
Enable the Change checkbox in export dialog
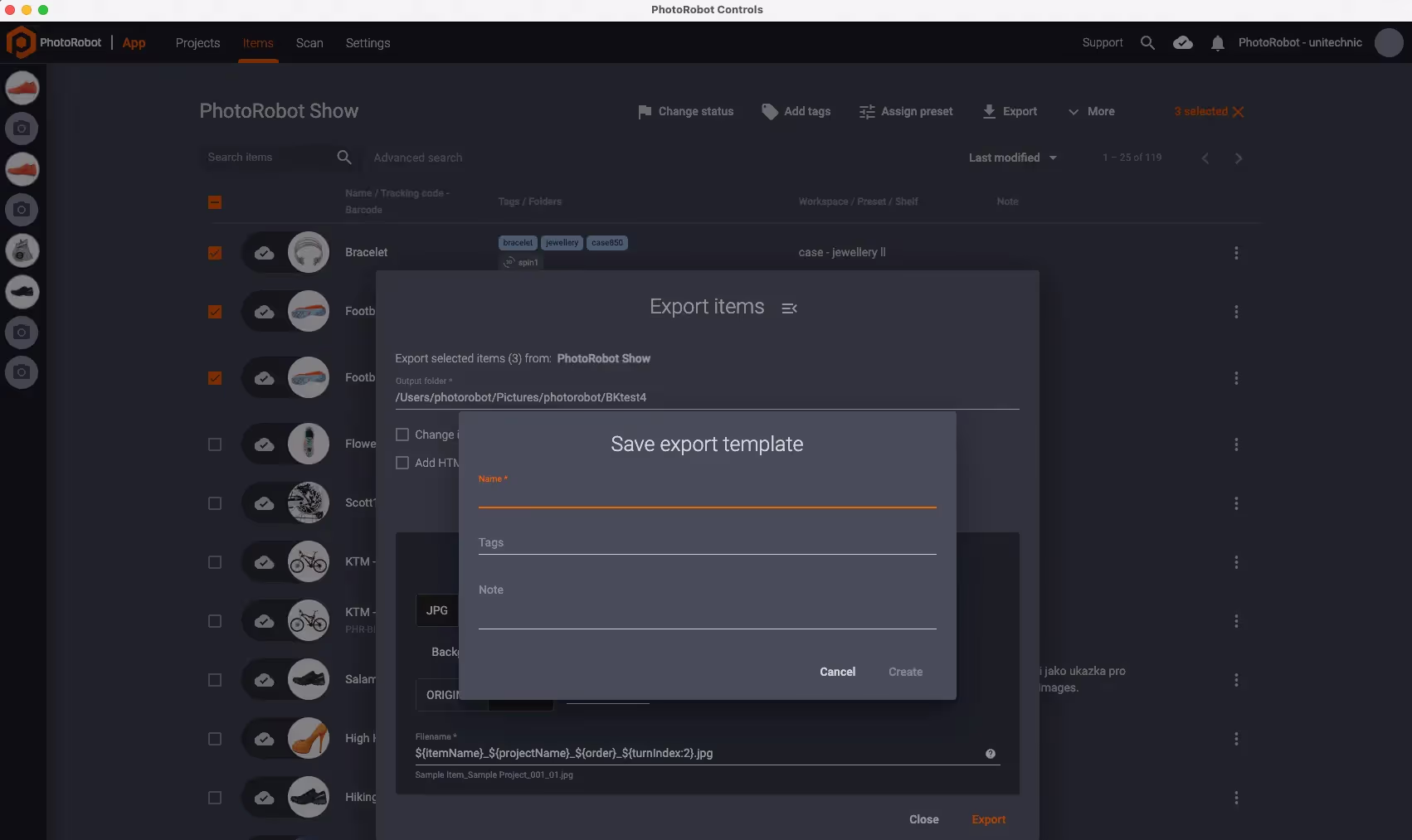402,435
